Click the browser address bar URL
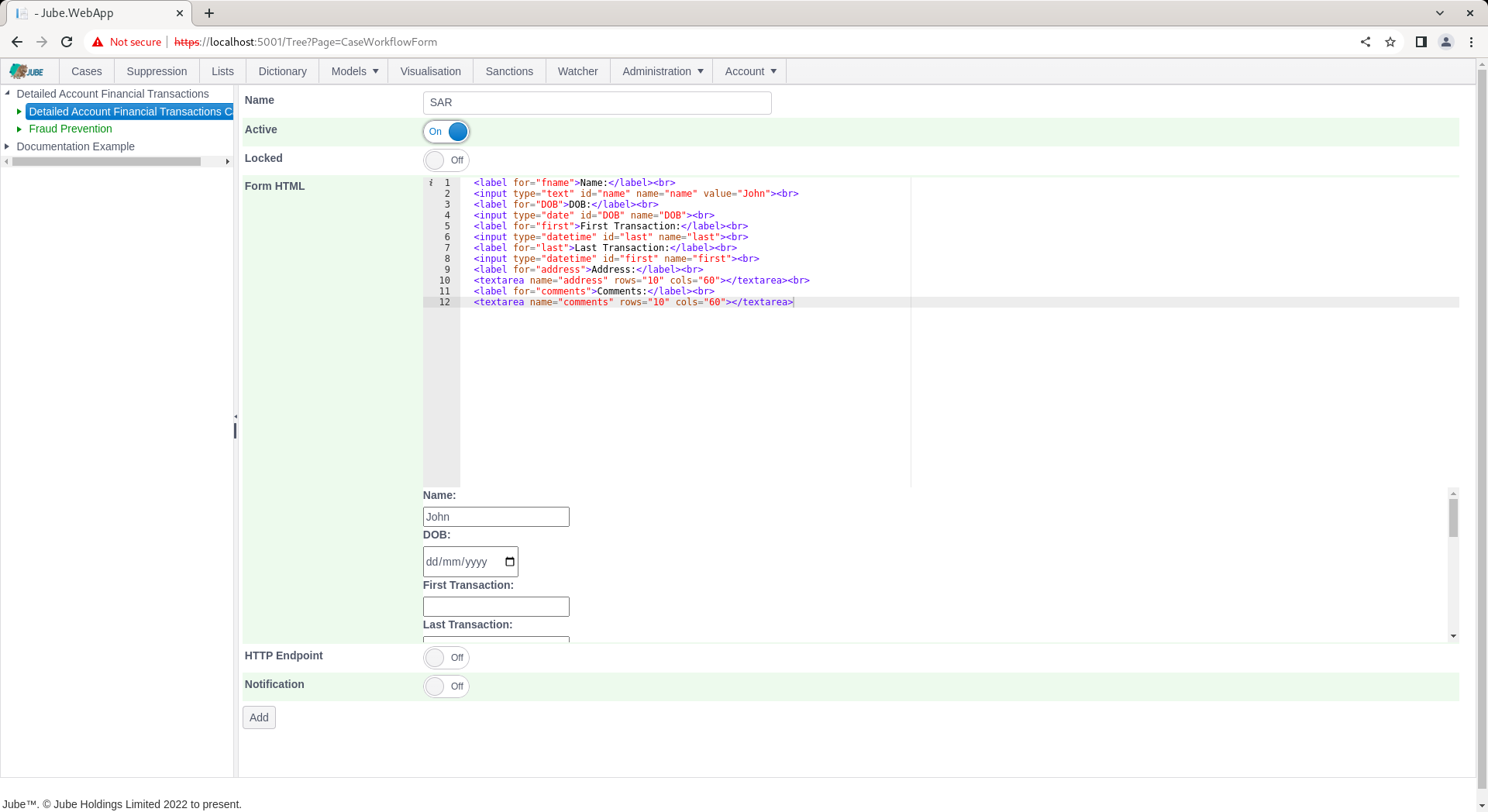 305,42
